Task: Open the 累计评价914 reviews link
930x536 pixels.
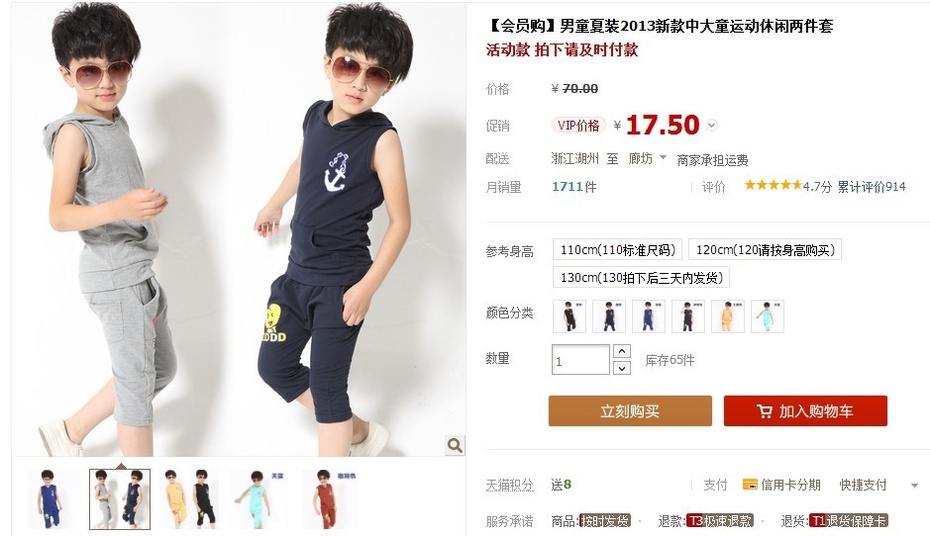Action: pos(871,187)
